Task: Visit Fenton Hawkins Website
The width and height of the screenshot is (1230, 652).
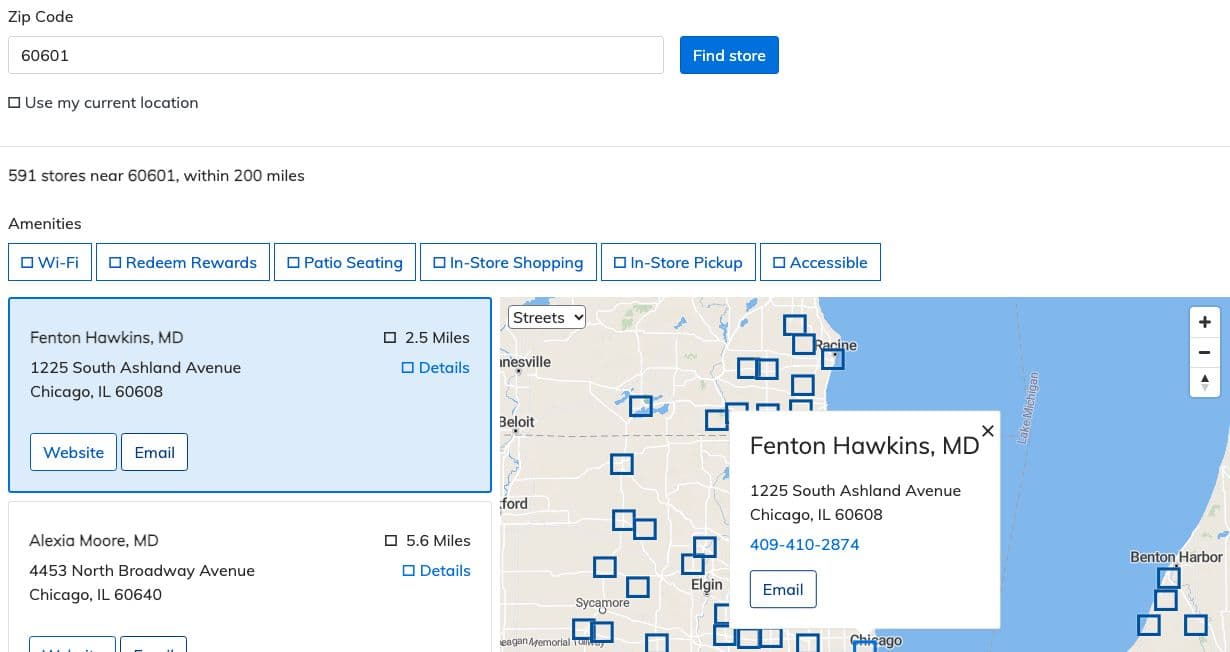Action: 73,452
